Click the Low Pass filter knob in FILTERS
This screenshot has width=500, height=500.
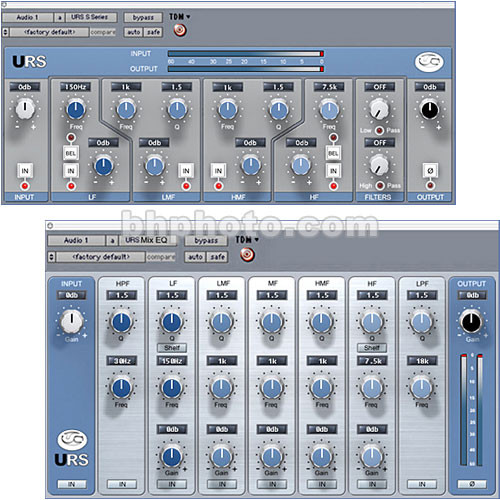379,109
